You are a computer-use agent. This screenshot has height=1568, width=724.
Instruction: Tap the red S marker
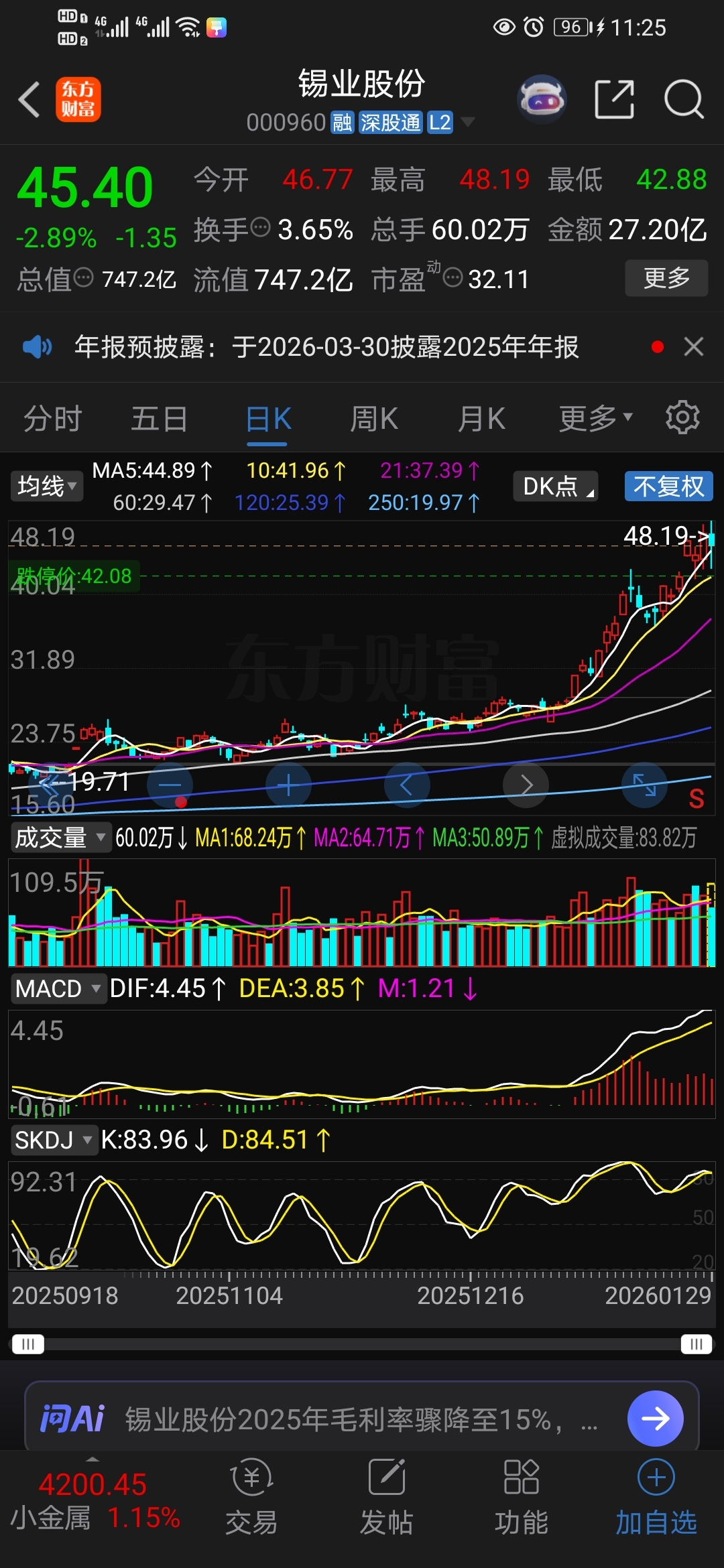tap(697, 799)
